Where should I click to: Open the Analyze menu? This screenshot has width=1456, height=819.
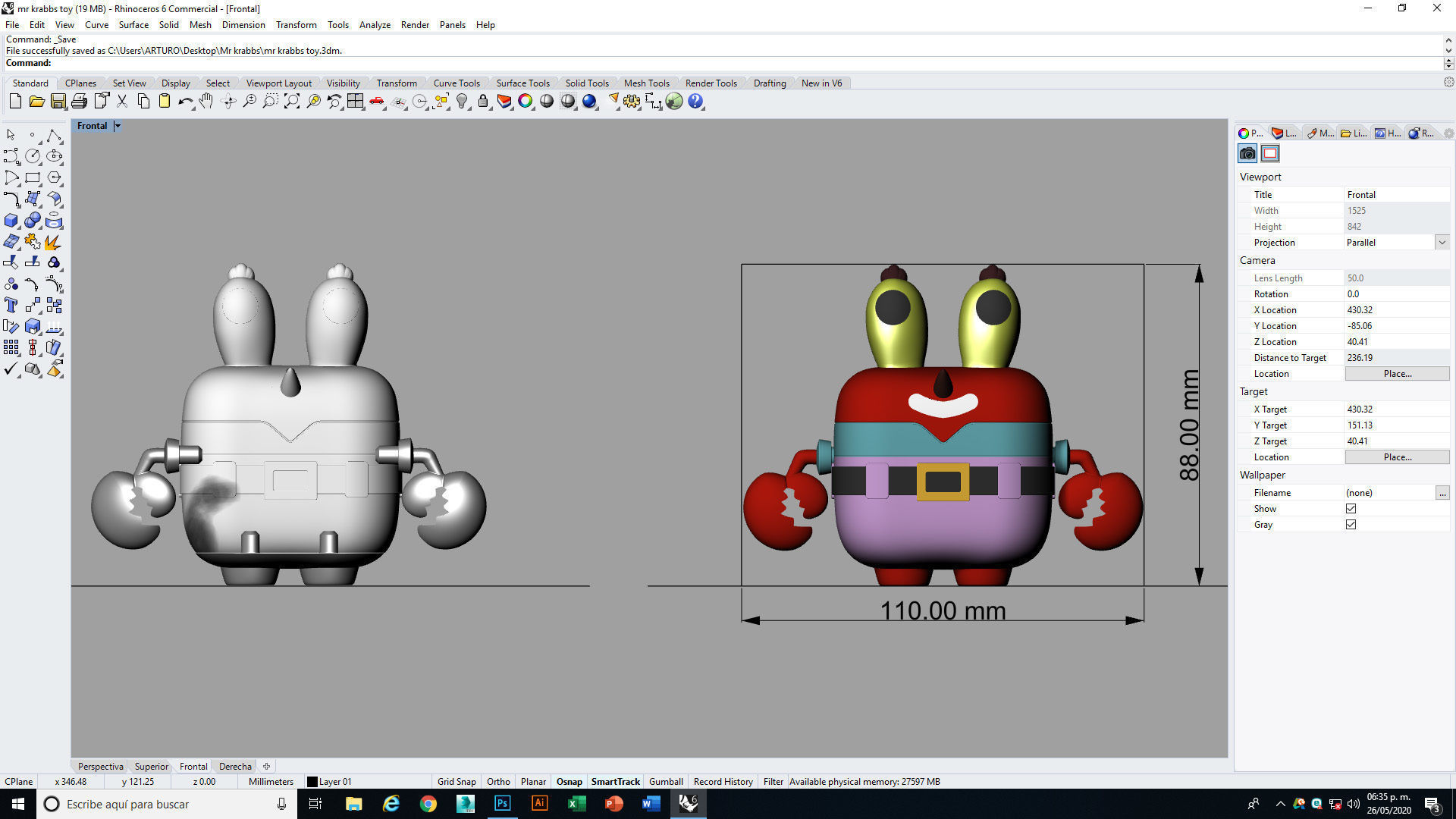coord(375,25)
